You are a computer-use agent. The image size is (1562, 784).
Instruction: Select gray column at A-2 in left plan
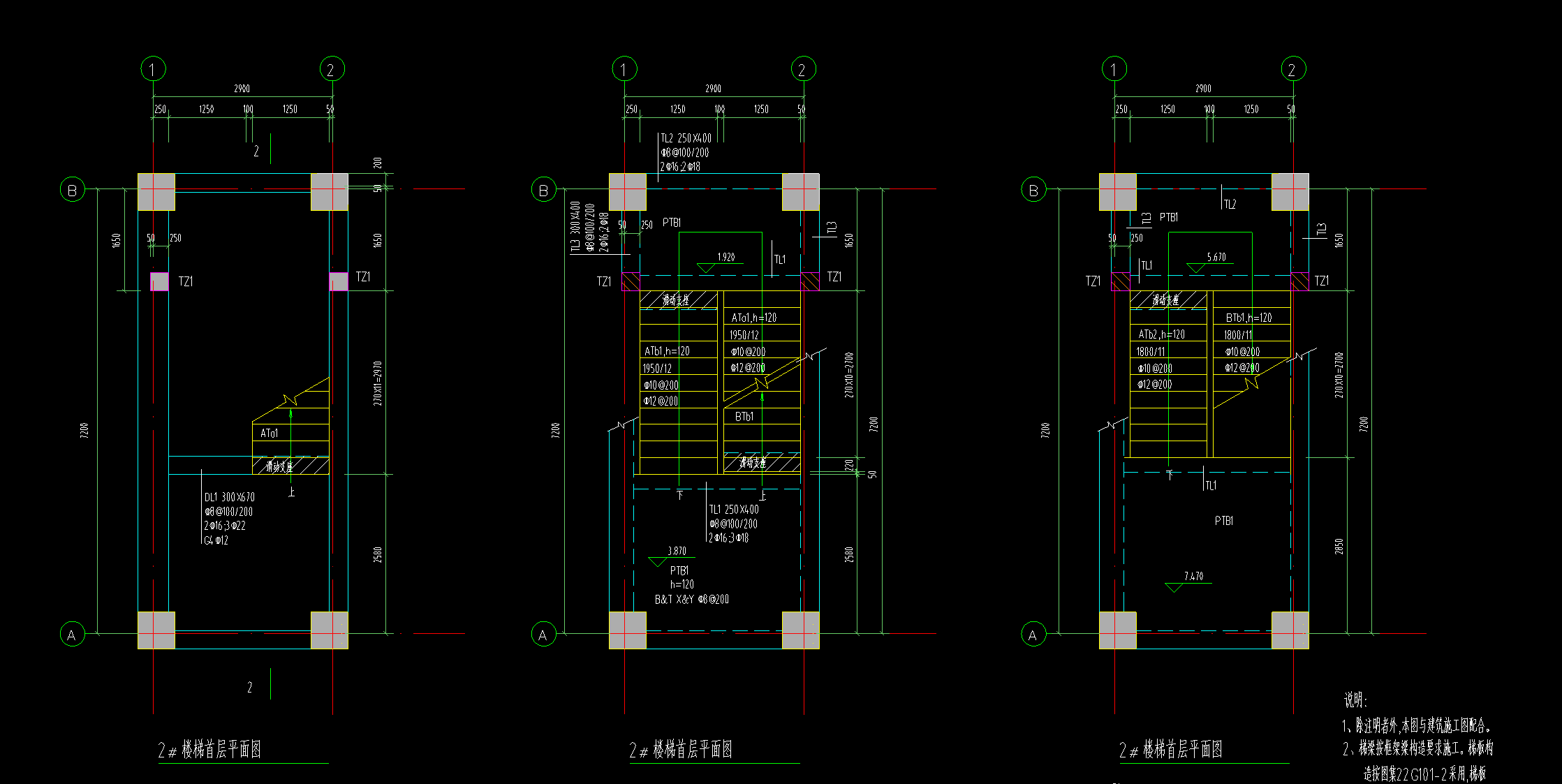click(330, 630)
